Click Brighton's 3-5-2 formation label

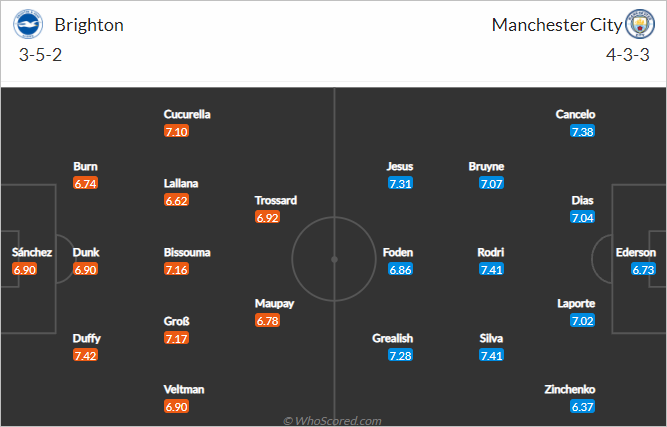coord(40,55)
